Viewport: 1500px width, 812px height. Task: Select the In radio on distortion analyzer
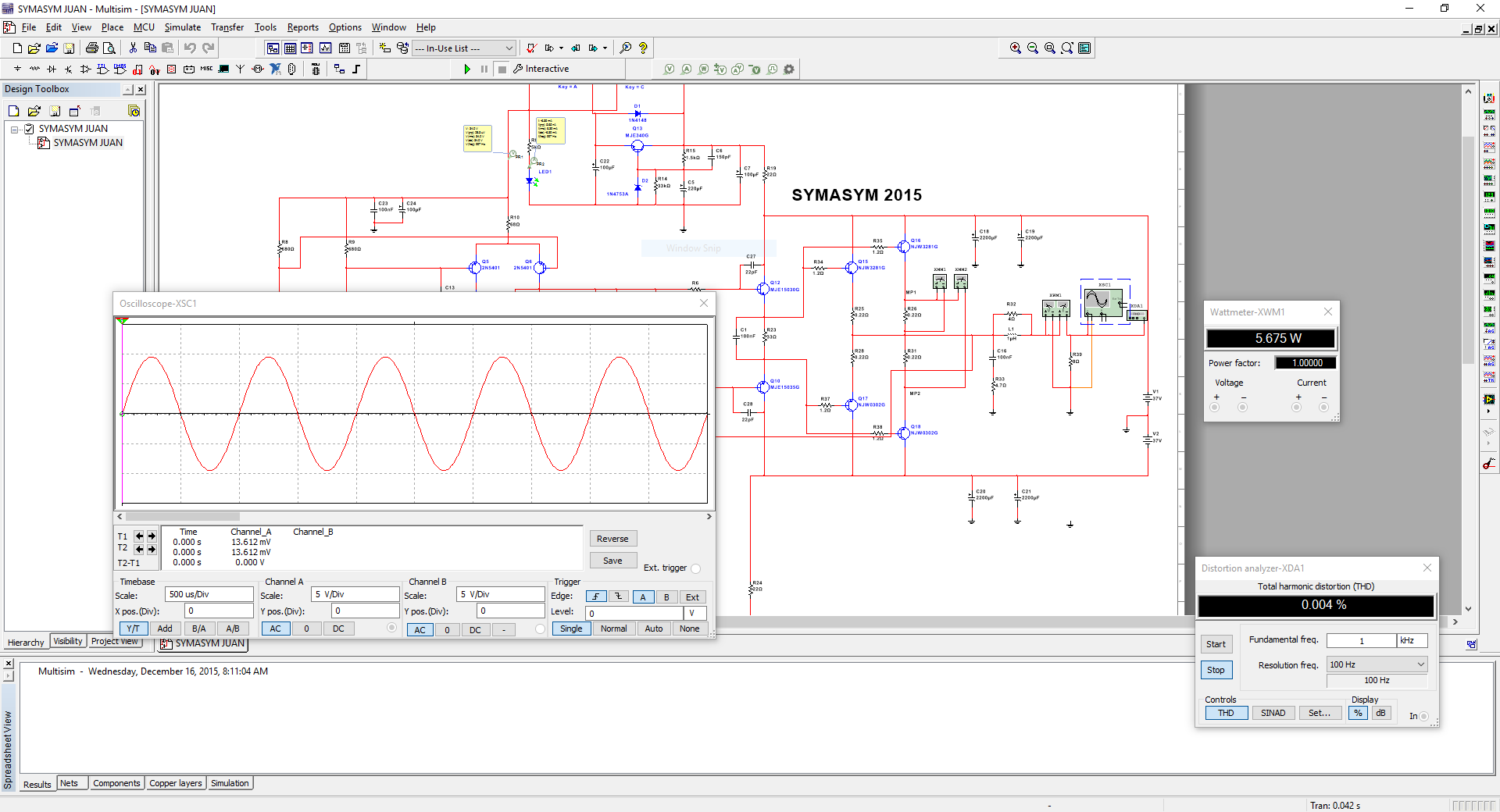pyautogui.click(x=1423, y=716)
